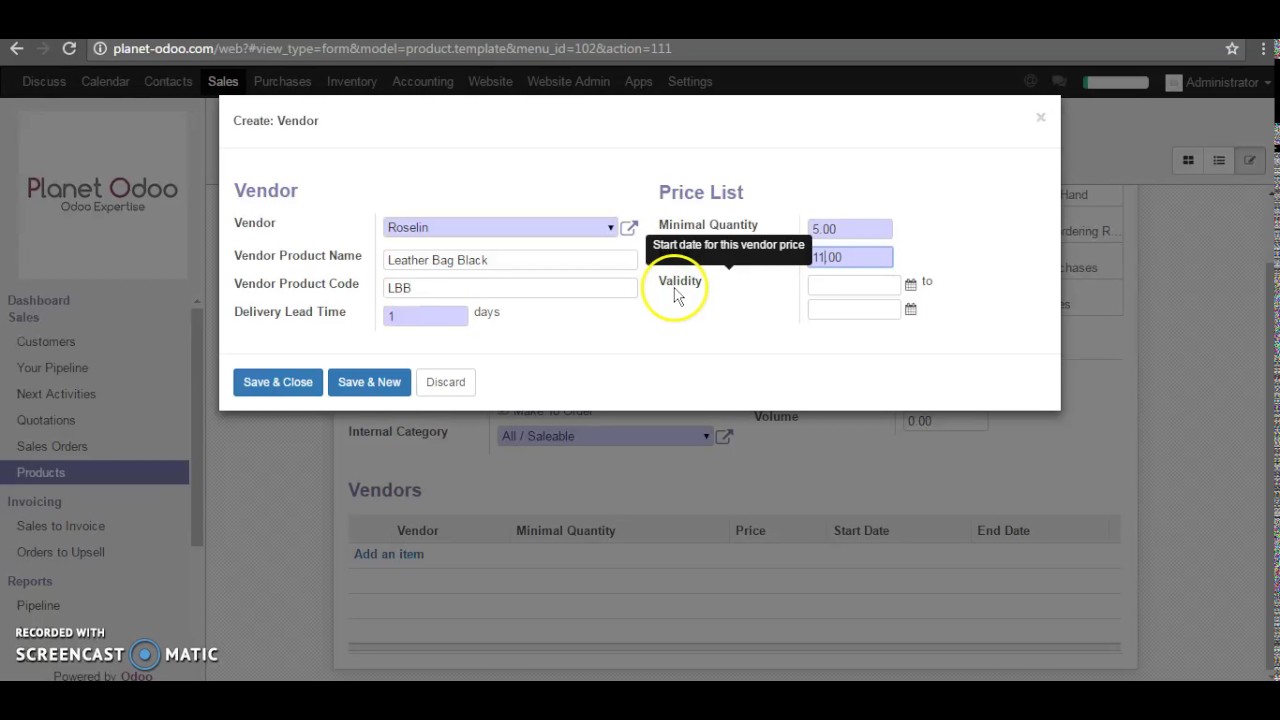
Task: Click the site info icon in address bar
Action: pos(100,48)
